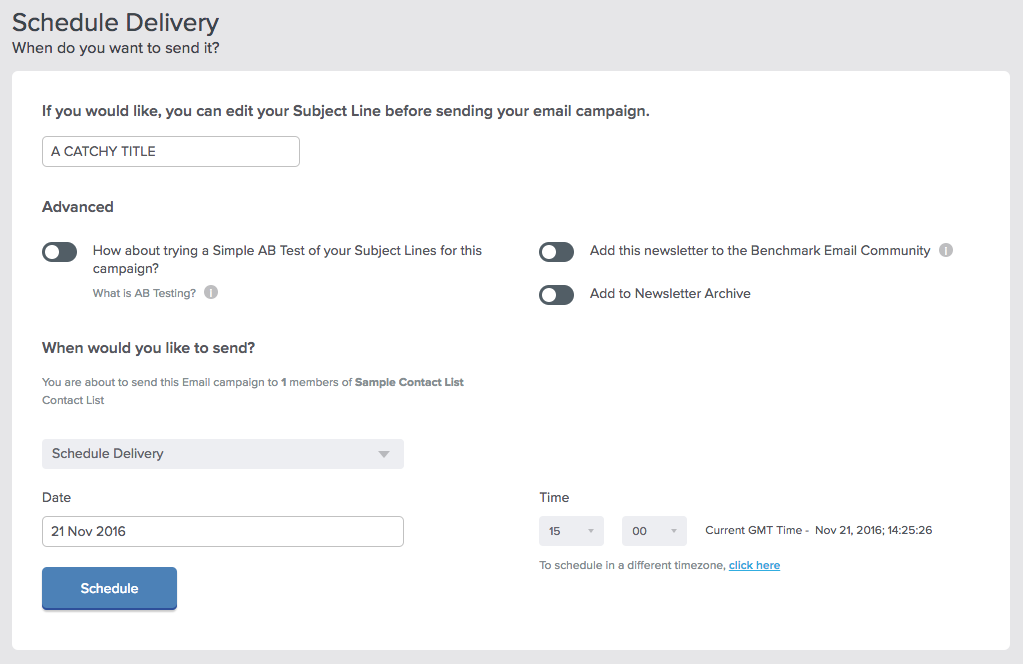Click the "click here" timezone link

point(754,565)
